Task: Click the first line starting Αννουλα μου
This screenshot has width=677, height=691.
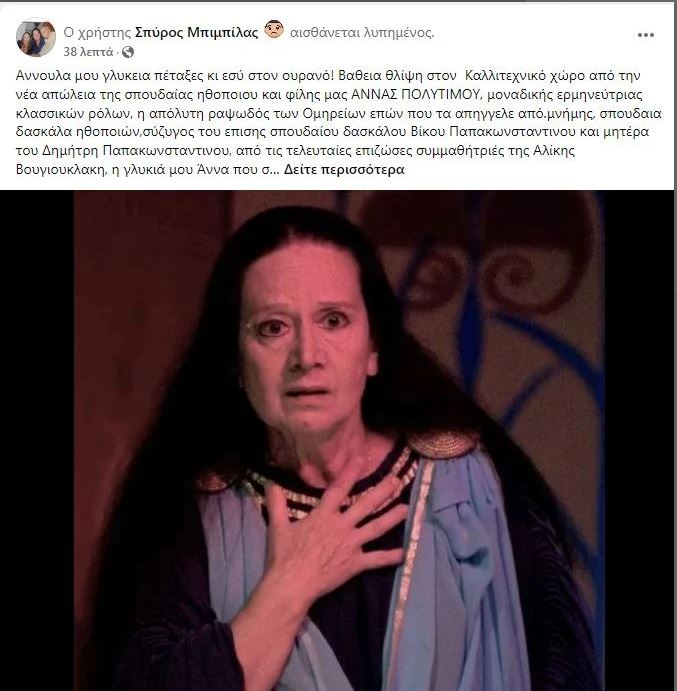Action: 328,75
